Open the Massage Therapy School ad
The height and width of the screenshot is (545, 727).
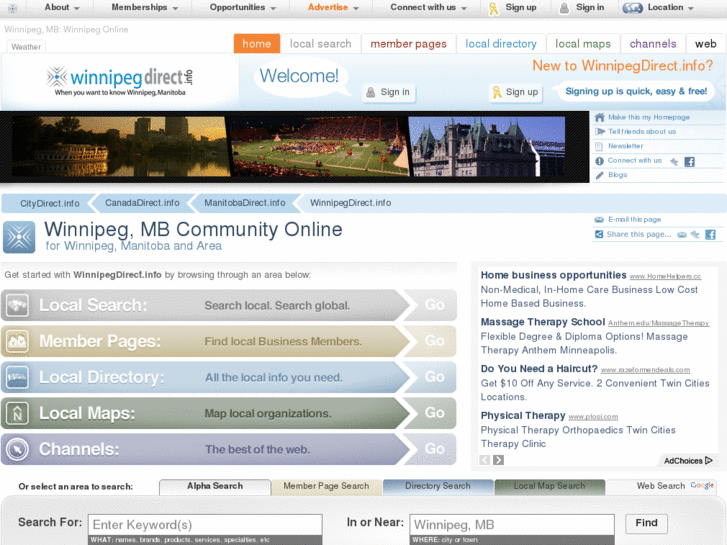click(542, 322)
